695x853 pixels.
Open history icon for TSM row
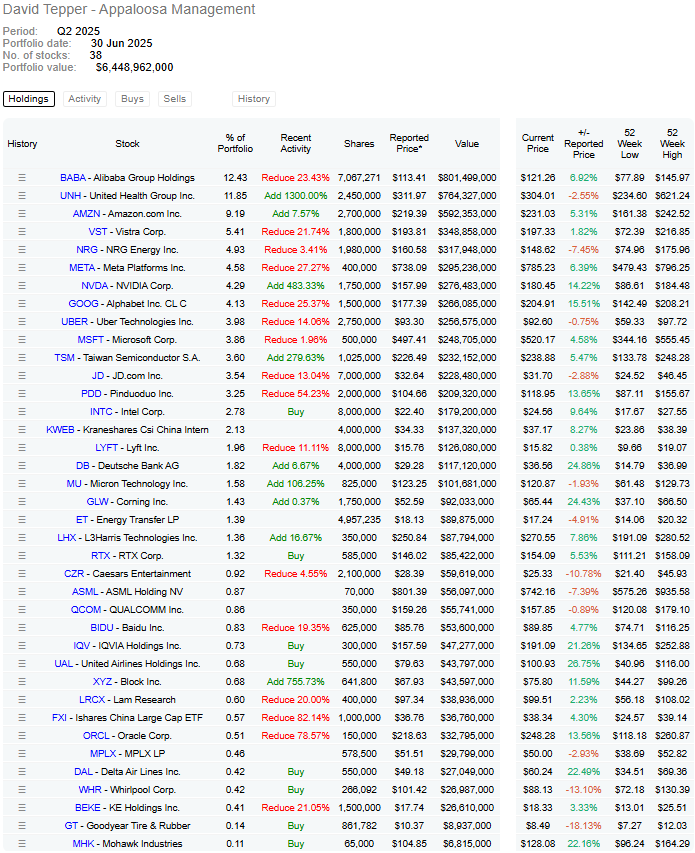pos(22,357)
